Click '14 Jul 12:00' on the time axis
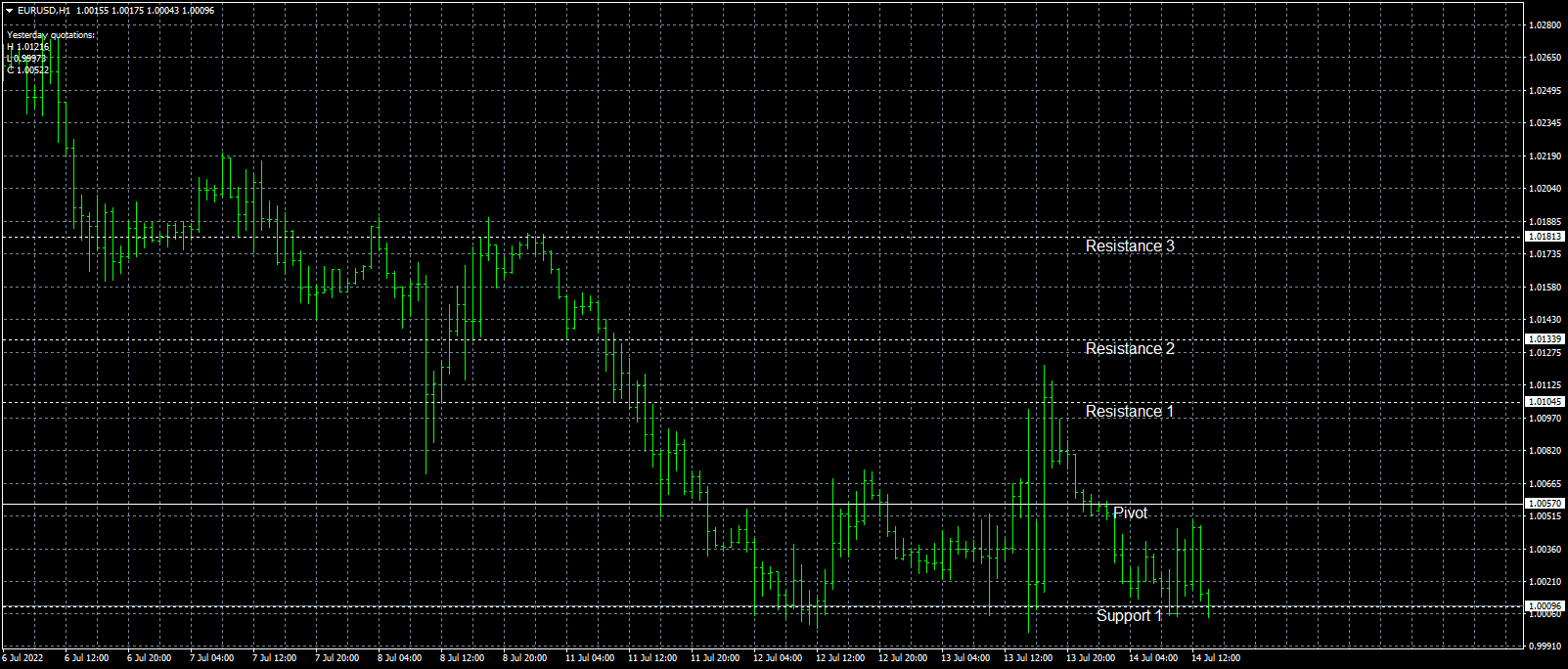Screen dimensions: 1568x669 point(1216,658)
